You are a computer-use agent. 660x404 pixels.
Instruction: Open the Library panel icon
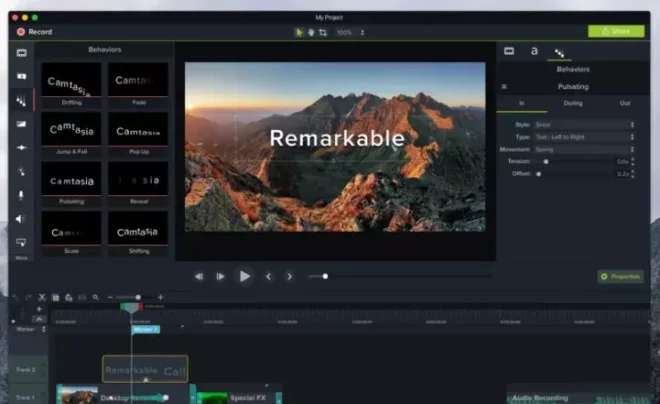coord(21,76)
